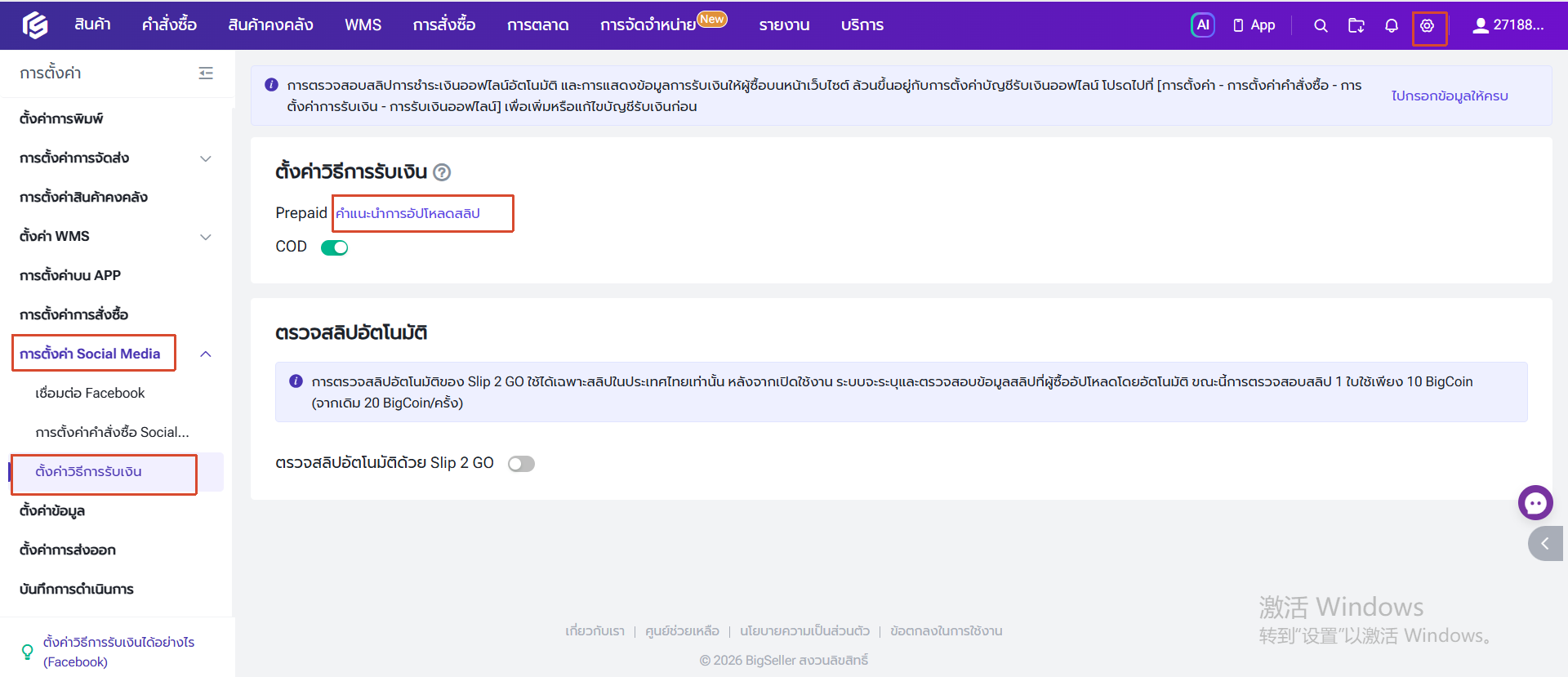Click คำแนะนำการอัปโหลดสลิป link
1568x677 pixels.
pyautogui.click(x=408, y=214)
